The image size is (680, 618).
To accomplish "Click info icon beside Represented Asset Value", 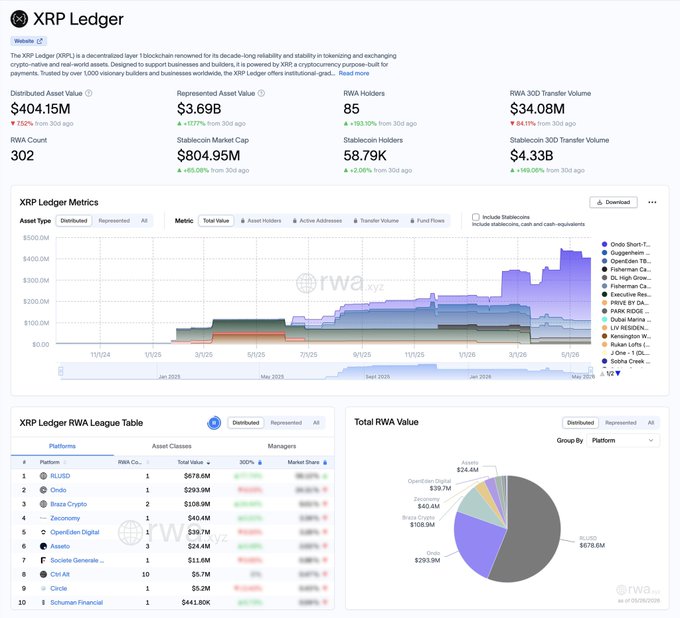I will (261, 93).
